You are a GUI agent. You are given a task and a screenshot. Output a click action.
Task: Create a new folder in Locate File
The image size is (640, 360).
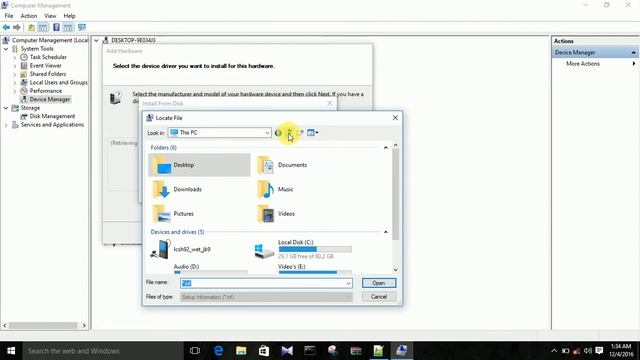pos(300,133)
